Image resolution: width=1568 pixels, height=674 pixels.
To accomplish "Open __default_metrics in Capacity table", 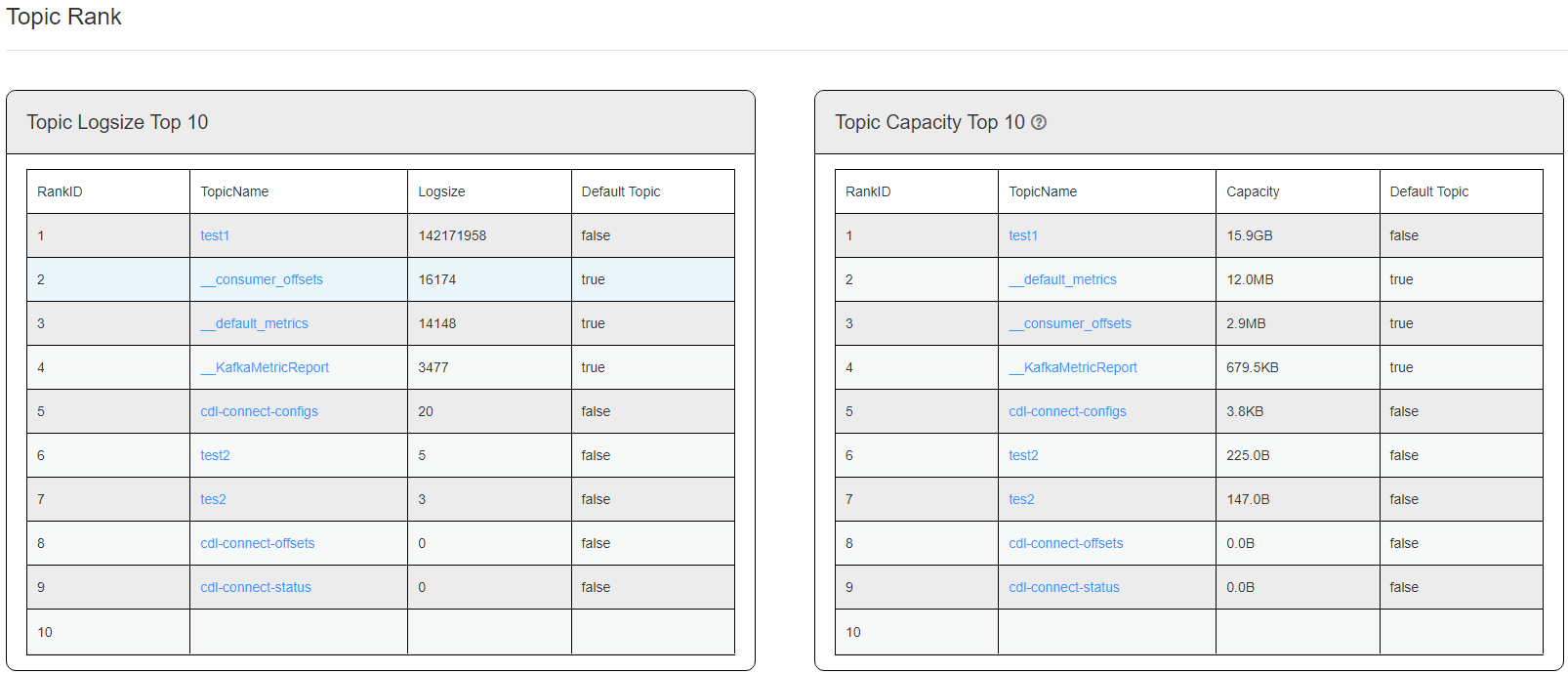I will point(1062,279).
